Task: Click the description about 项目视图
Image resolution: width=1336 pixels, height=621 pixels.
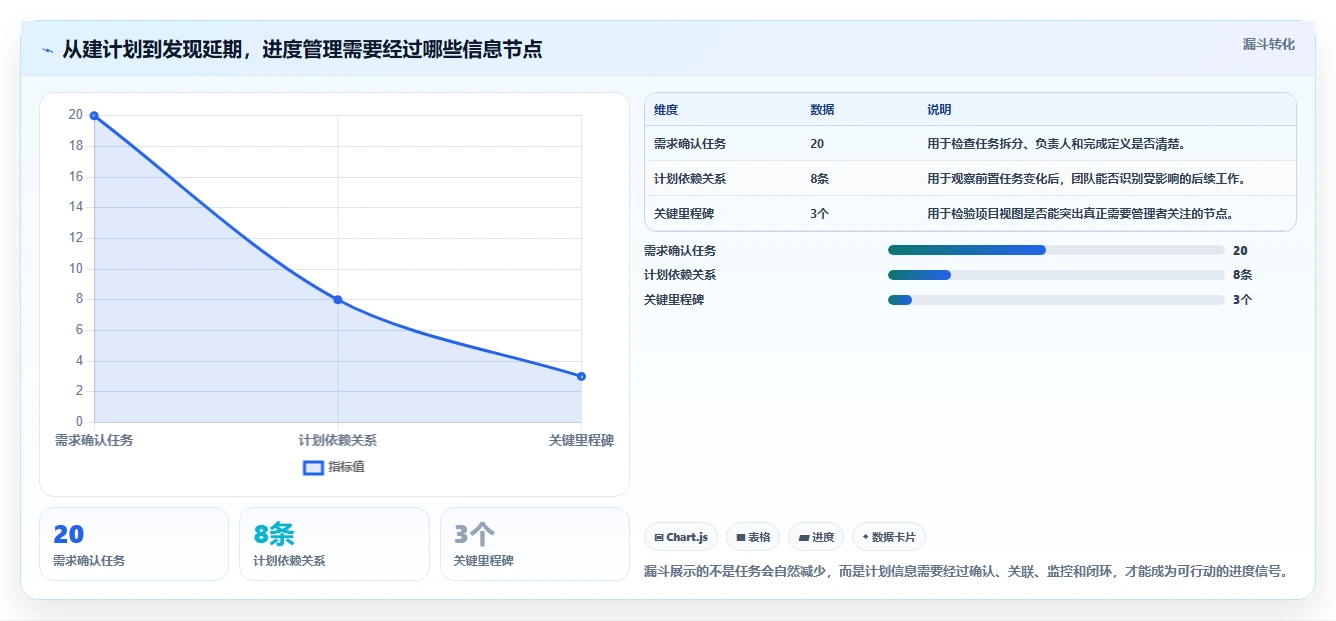Action: pyautogui.click(x=1080, y=214)
